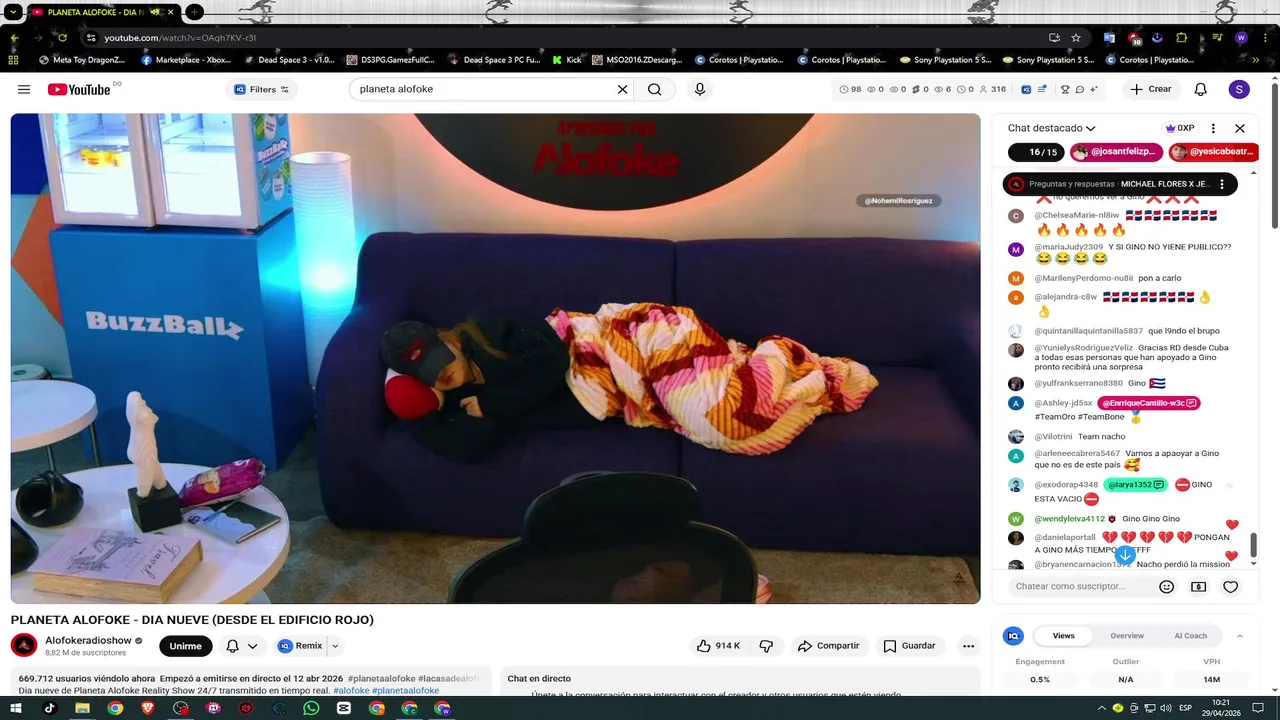
Task: Click the Unirme membership button
Action: (x=186, y=646)
